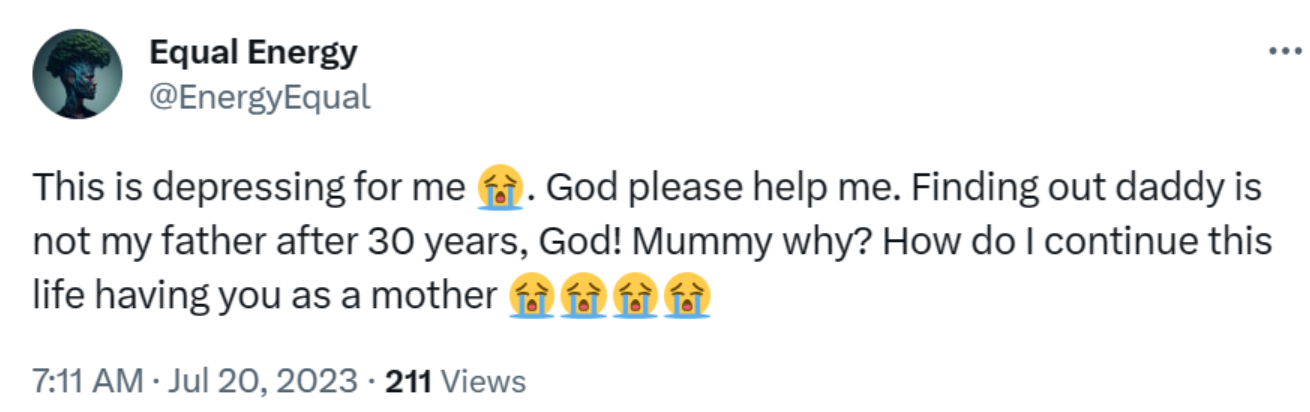This screenshot has width=1310, height=412.
Task: Click the @EnergyEqual handle
Action: [x=259, y=97]
